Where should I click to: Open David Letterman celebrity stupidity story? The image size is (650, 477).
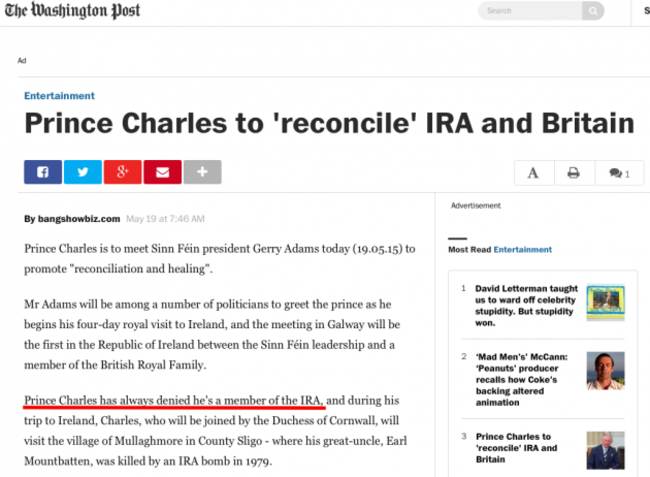click(x=526, y=305)
